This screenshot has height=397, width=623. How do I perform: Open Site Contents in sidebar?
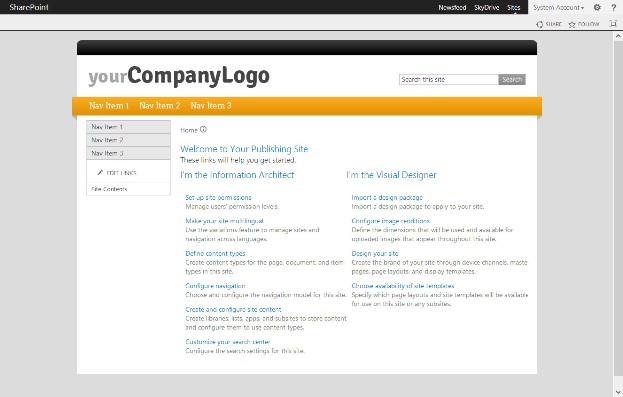[109, 189]
